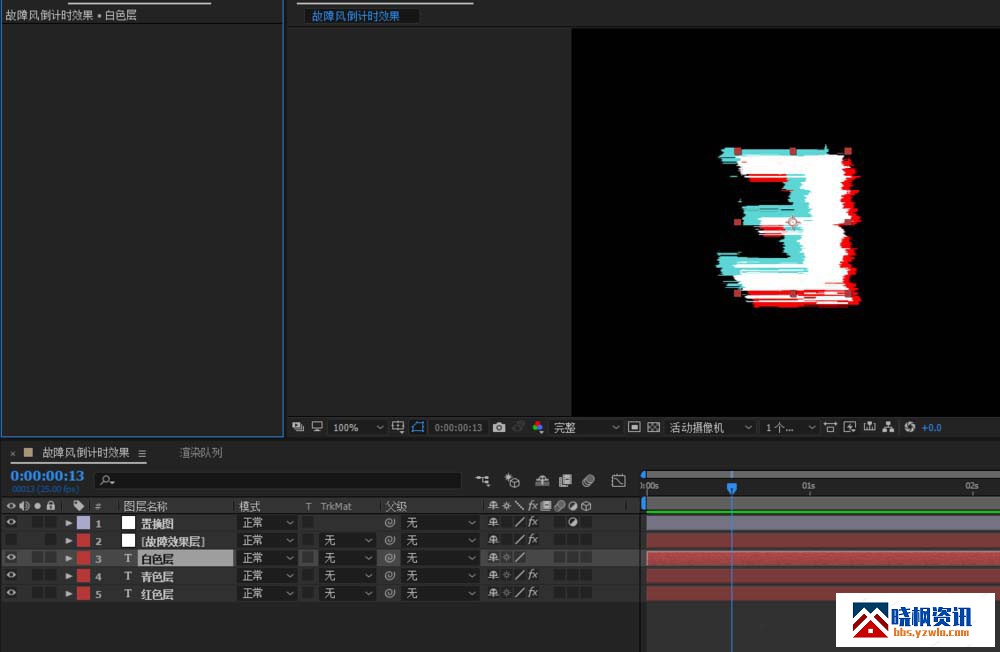Open the 活动摄像机 3D view dropdown

[710, 427]
